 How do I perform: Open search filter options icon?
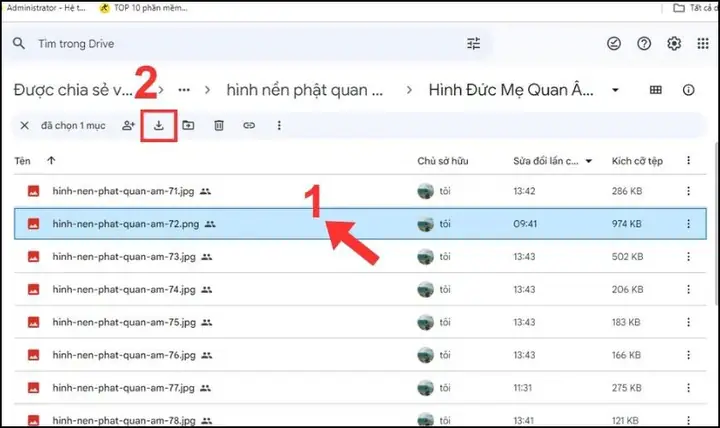pos(473,44)
